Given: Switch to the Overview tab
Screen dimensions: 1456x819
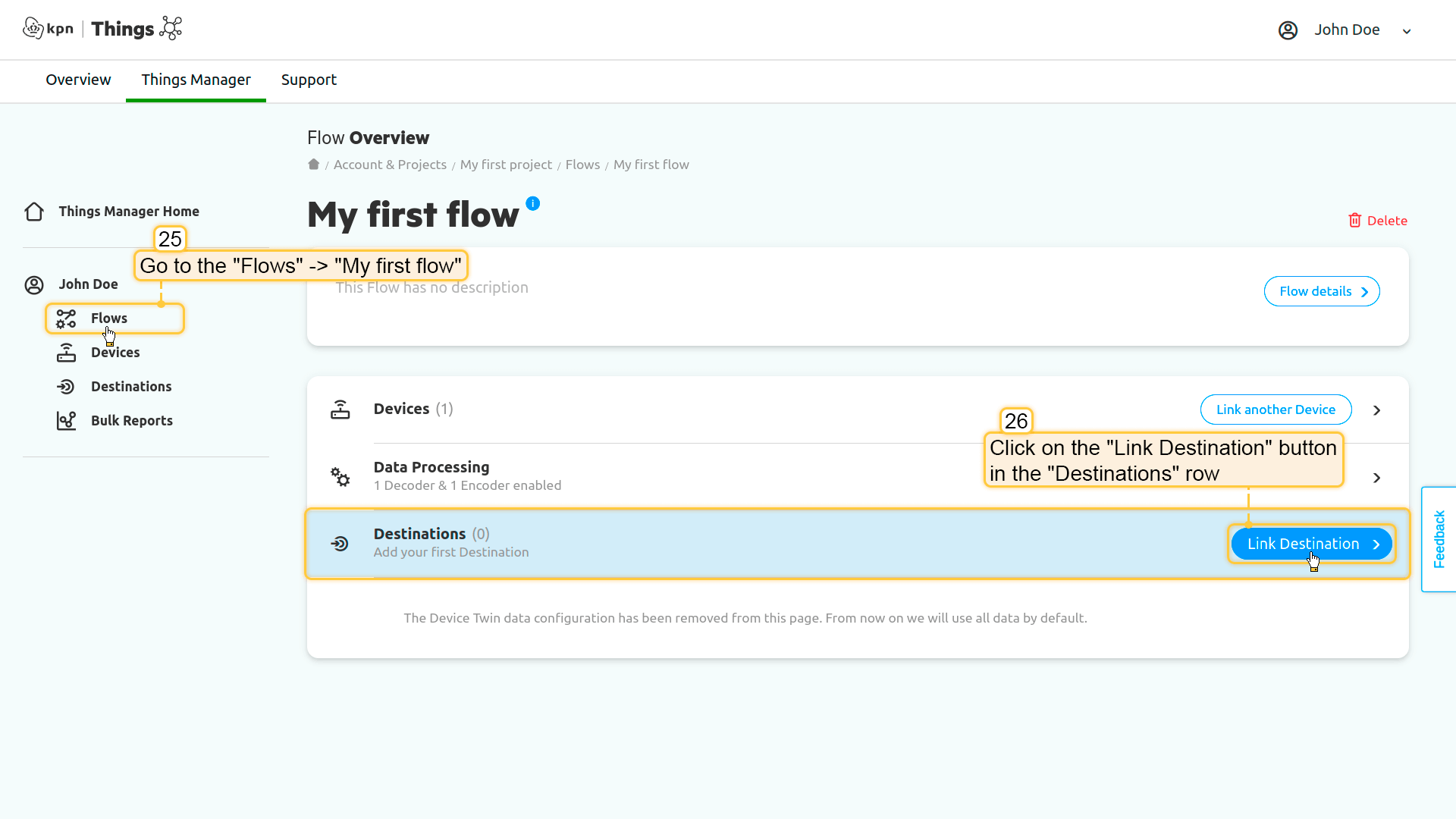Looking at the screenshot, I should click(x=78, y=80).
